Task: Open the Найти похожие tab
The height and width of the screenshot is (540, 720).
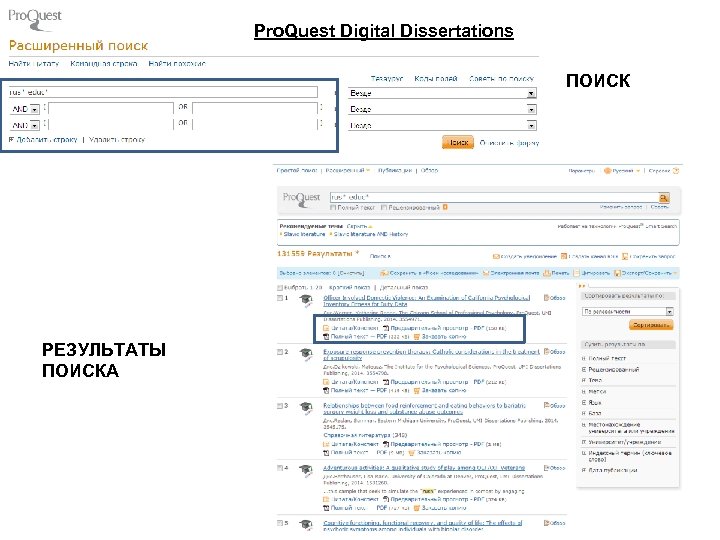Action: point(177,63)
